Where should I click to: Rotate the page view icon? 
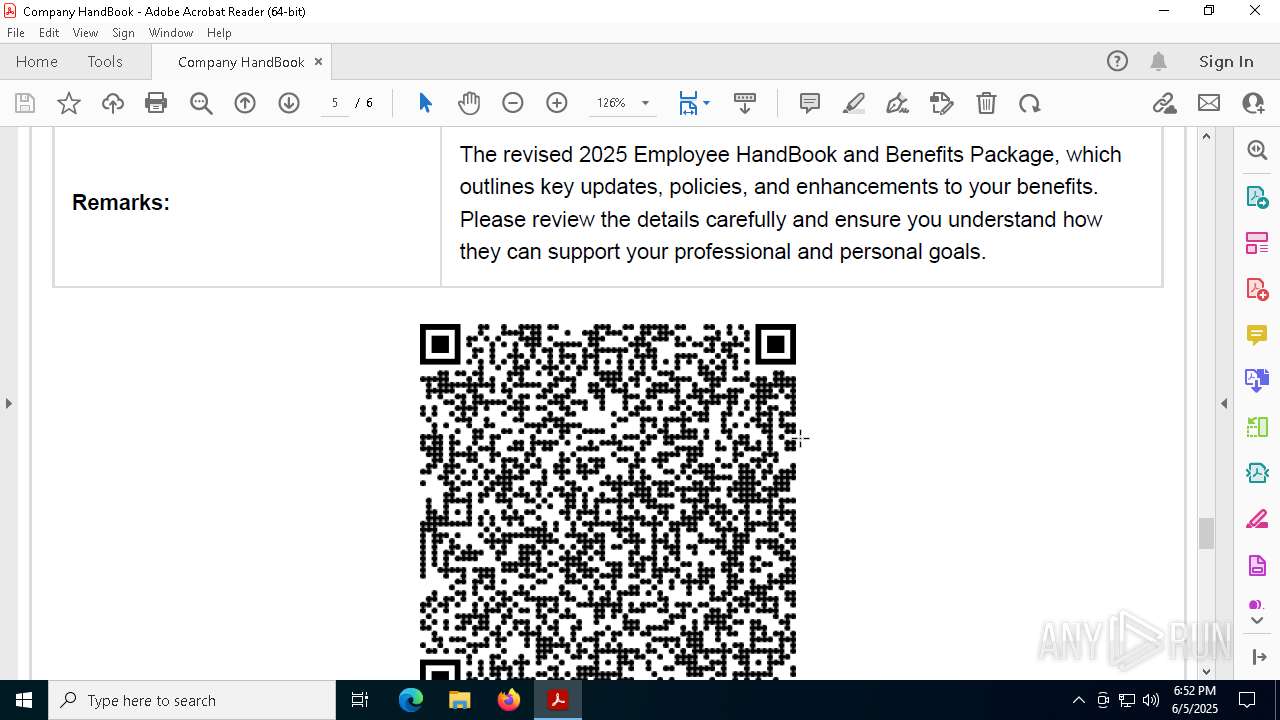[1030, 103]
